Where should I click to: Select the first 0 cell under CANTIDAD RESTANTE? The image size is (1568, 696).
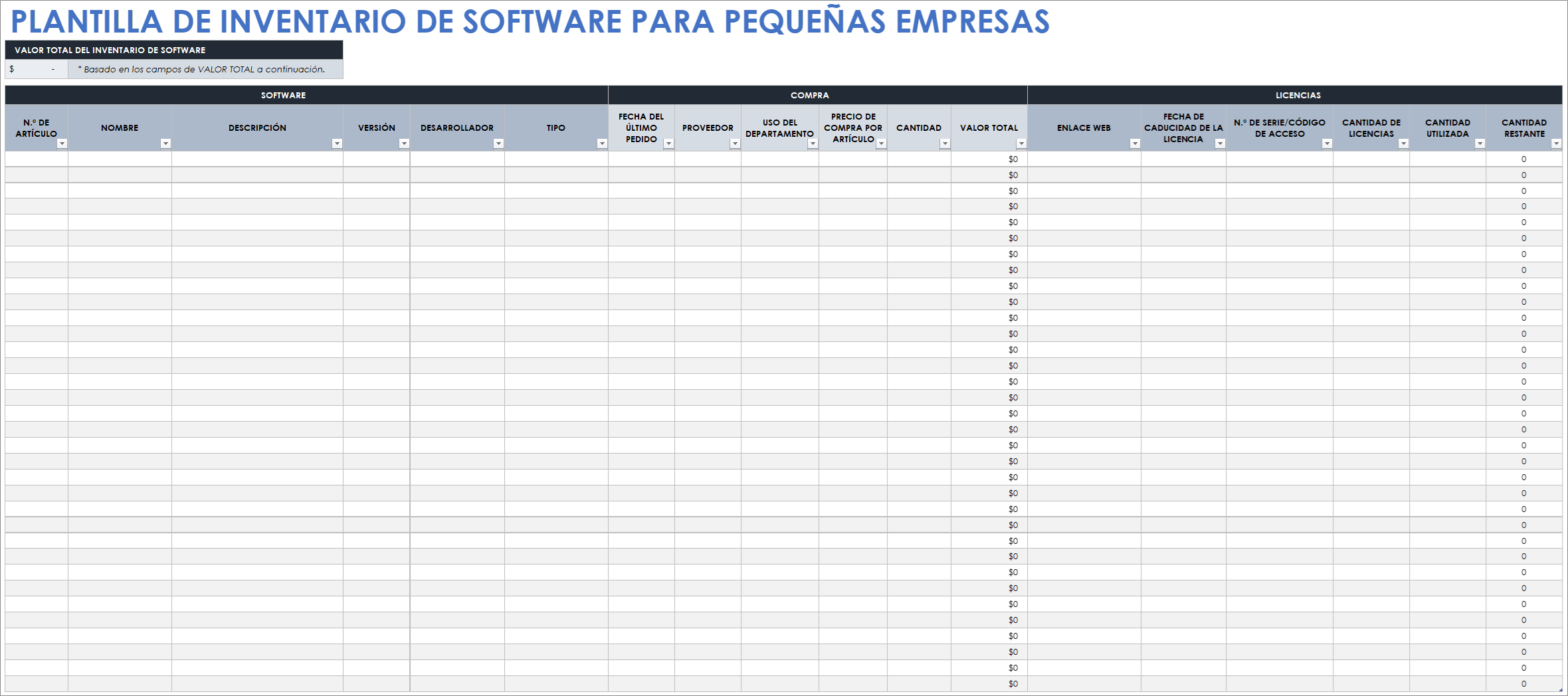point(1524,159)
